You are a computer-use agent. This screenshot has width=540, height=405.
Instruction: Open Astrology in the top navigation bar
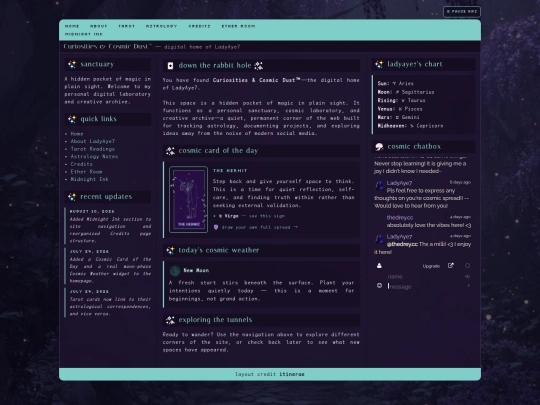(161, 26)
